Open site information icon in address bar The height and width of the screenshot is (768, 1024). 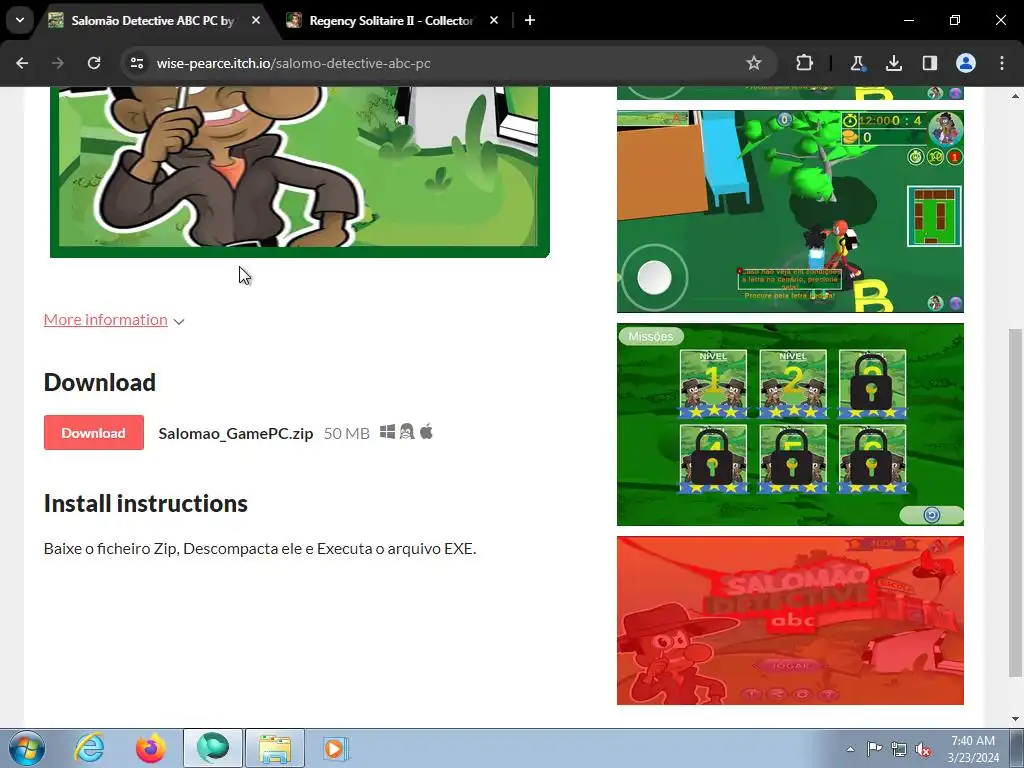click(137, 63)
